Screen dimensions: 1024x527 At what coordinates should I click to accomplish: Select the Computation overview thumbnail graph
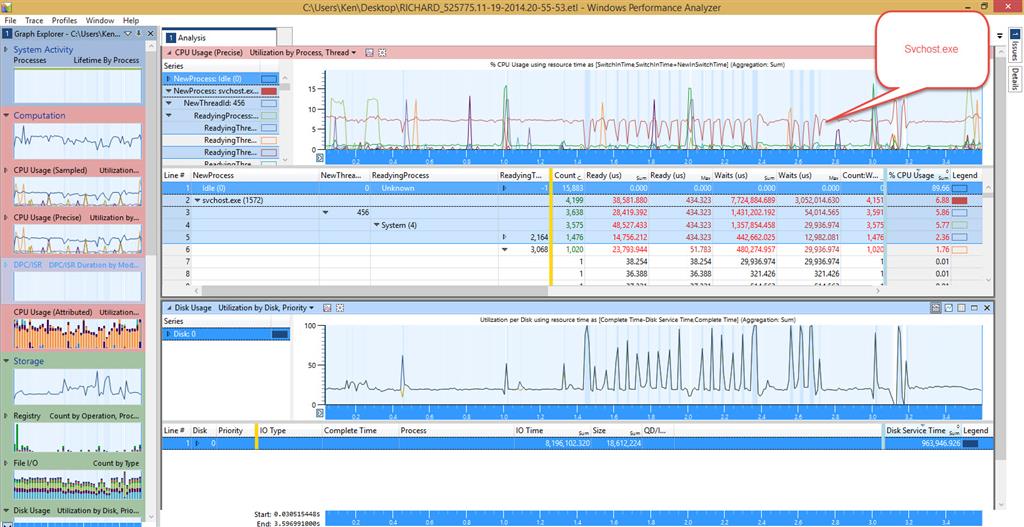(x=77, y=140)
